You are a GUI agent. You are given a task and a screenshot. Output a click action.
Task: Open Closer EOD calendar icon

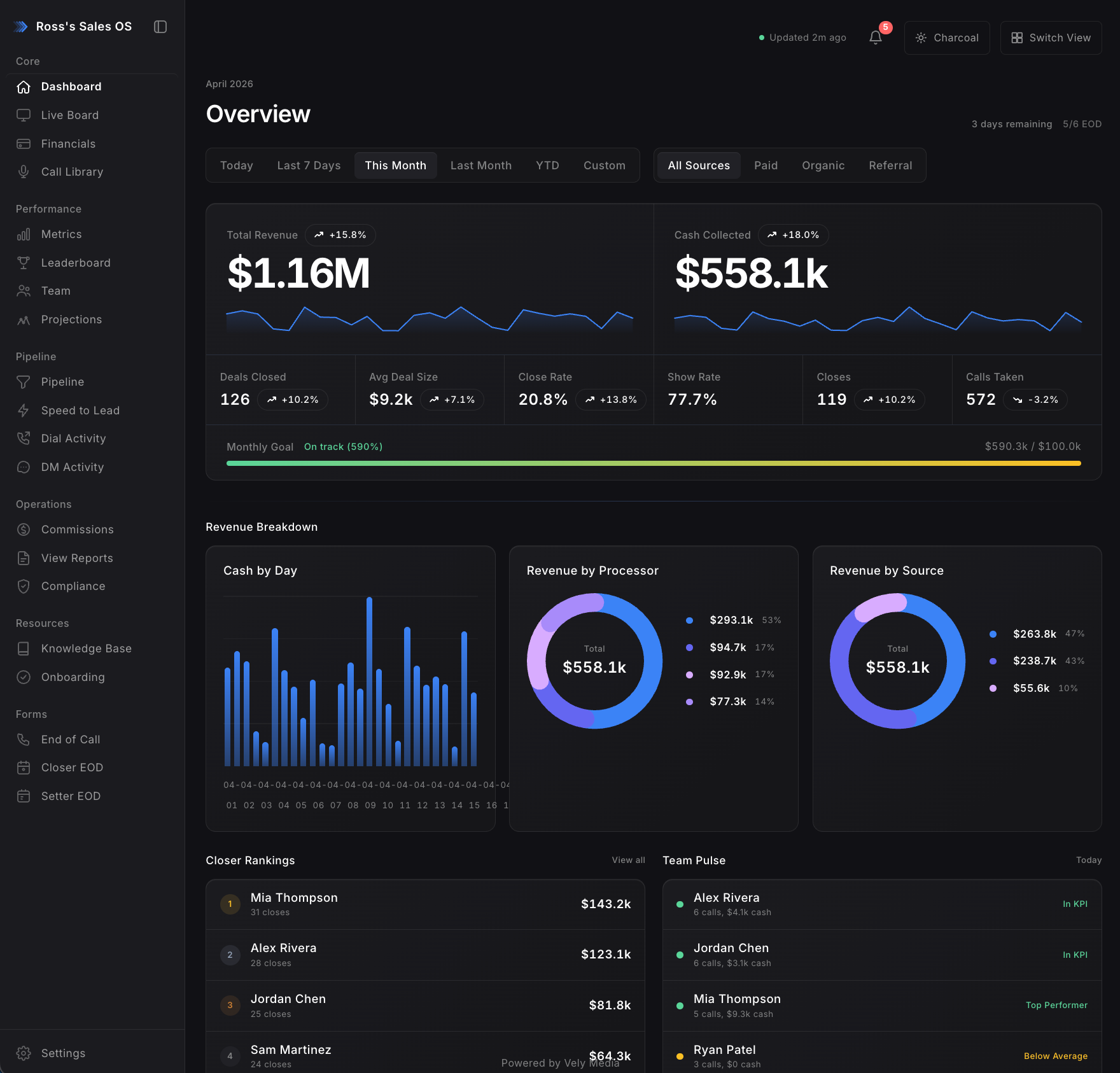(24, 768)
